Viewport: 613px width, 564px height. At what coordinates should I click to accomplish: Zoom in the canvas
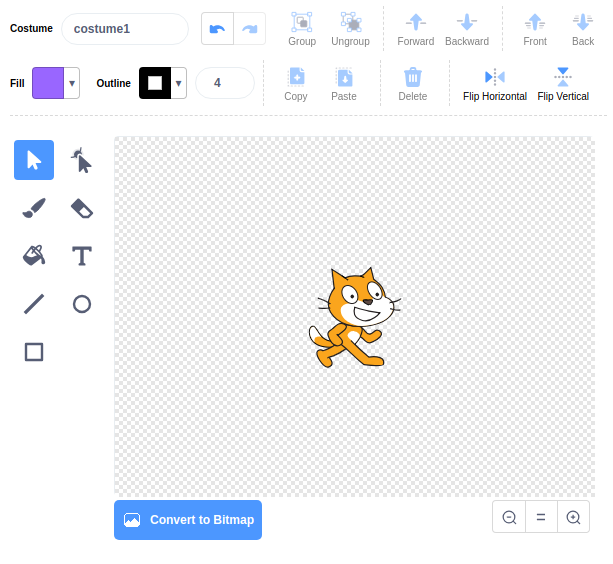[573, 517]
